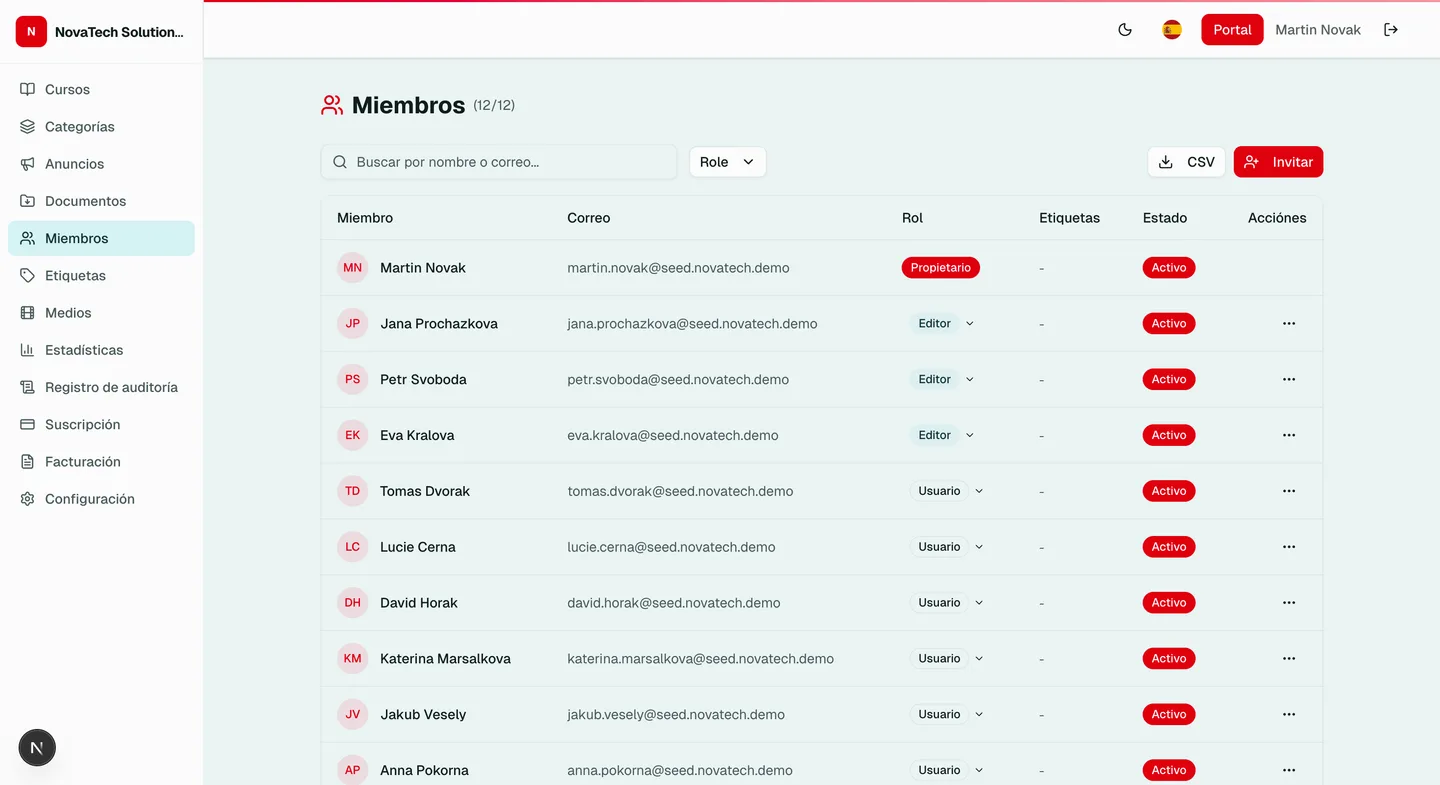Change Tomas Dvorak's role dropdown

(950, 491)
